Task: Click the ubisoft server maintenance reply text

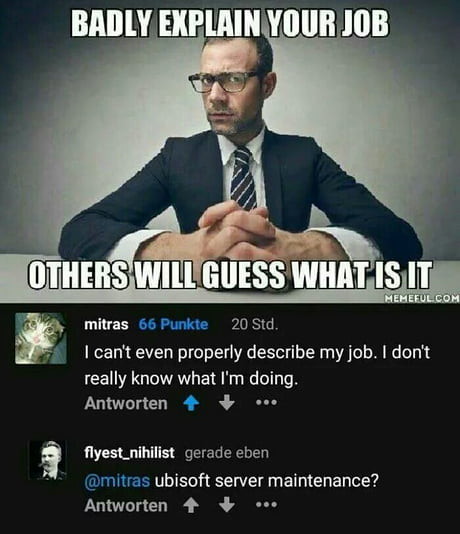Action: [x=267, y=481]
